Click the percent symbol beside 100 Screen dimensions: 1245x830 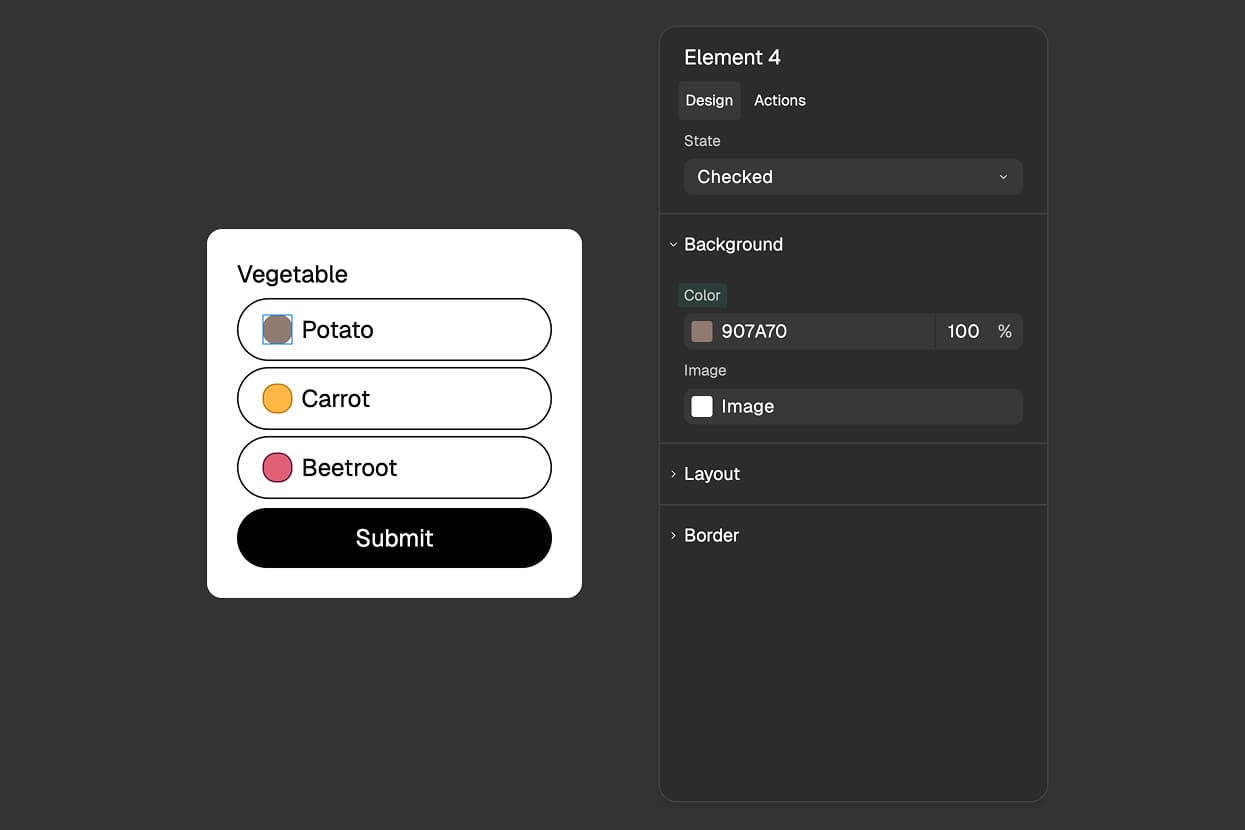[x=1004, y=331]
